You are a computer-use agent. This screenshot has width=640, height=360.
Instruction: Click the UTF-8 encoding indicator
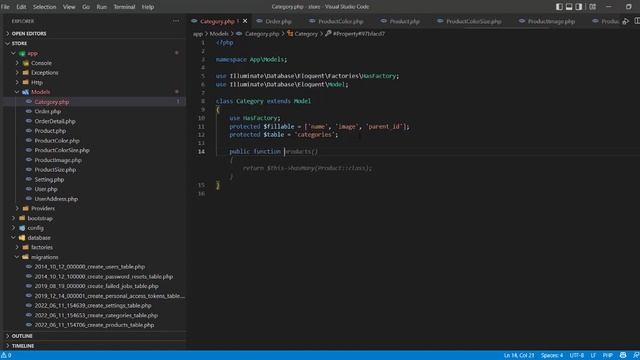click(x=577, y=356)
